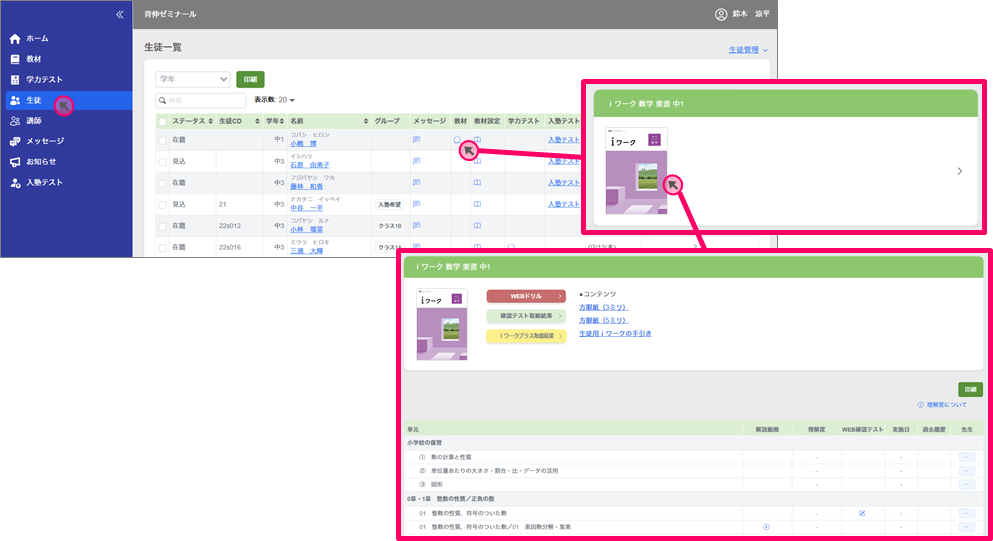This screenshot has height=541, width=993.
Task: Open 教材設定 book icon for 石原 由美子
Action: [478, 161]
